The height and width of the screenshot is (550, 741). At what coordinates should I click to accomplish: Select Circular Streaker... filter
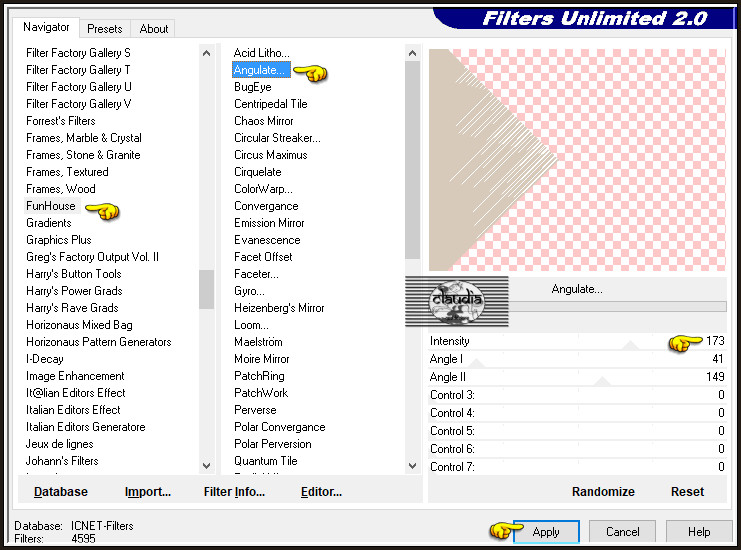pos(277,138)
